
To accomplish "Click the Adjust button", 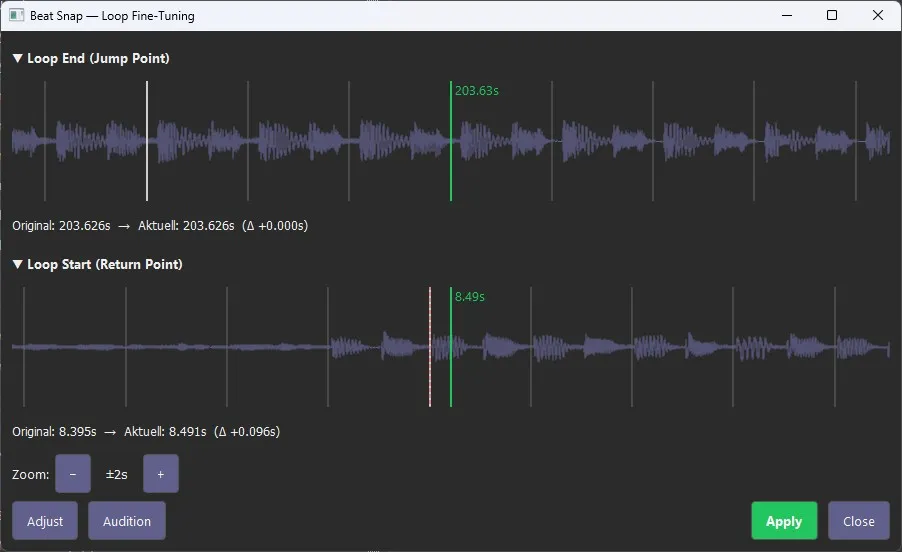I will 45,521.
